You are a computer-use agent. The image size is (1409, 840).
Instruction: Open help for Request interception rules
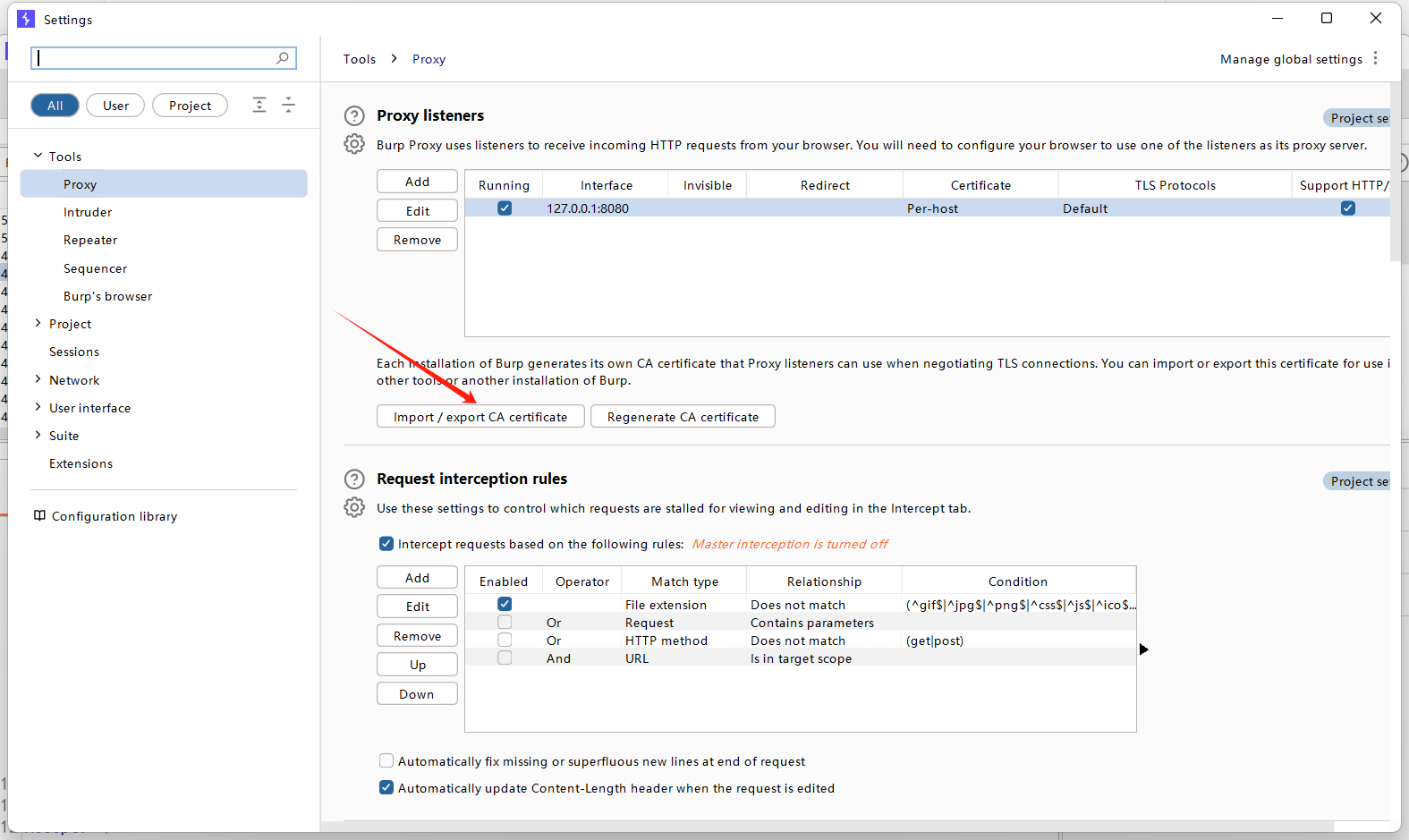tap(354, 479)
